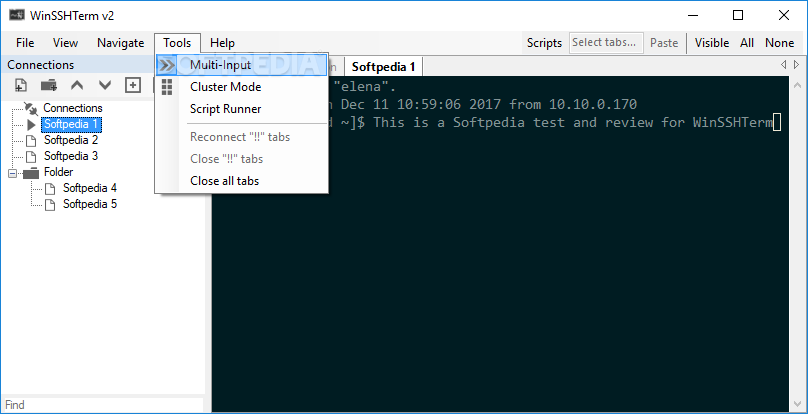Open the Scripts toolbar button
The width and height of the screenshot is (808, 414).
coord(544,43)
